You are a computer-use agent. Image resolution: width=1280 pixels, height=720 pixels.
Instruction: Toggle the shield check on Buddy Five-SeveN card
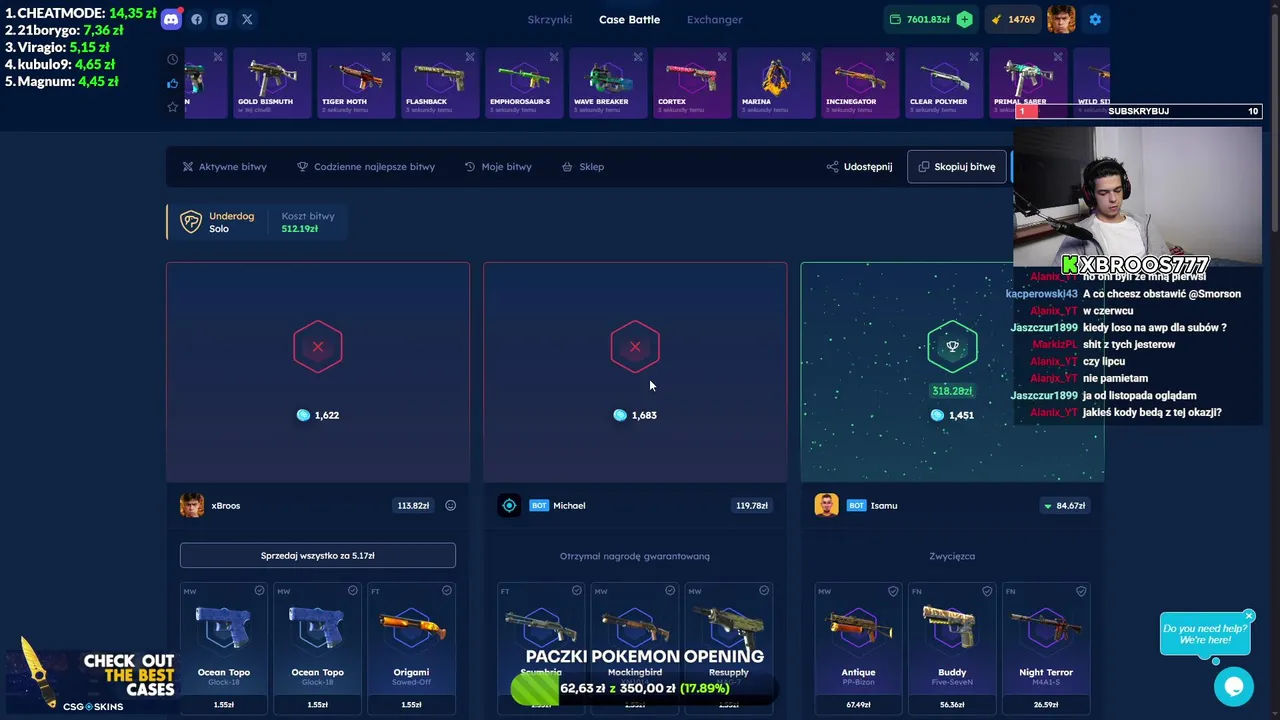pos(987,591)
